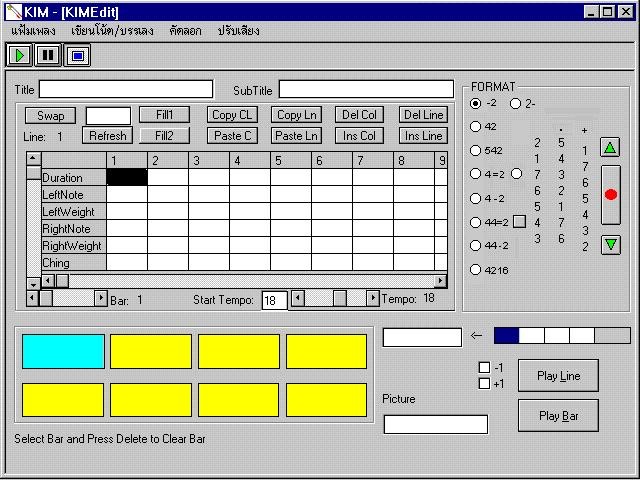The width and height of the screenshot is (640, 480).
Task: Click the tempo slider's right arrow
Action: [x=372, y=298]
